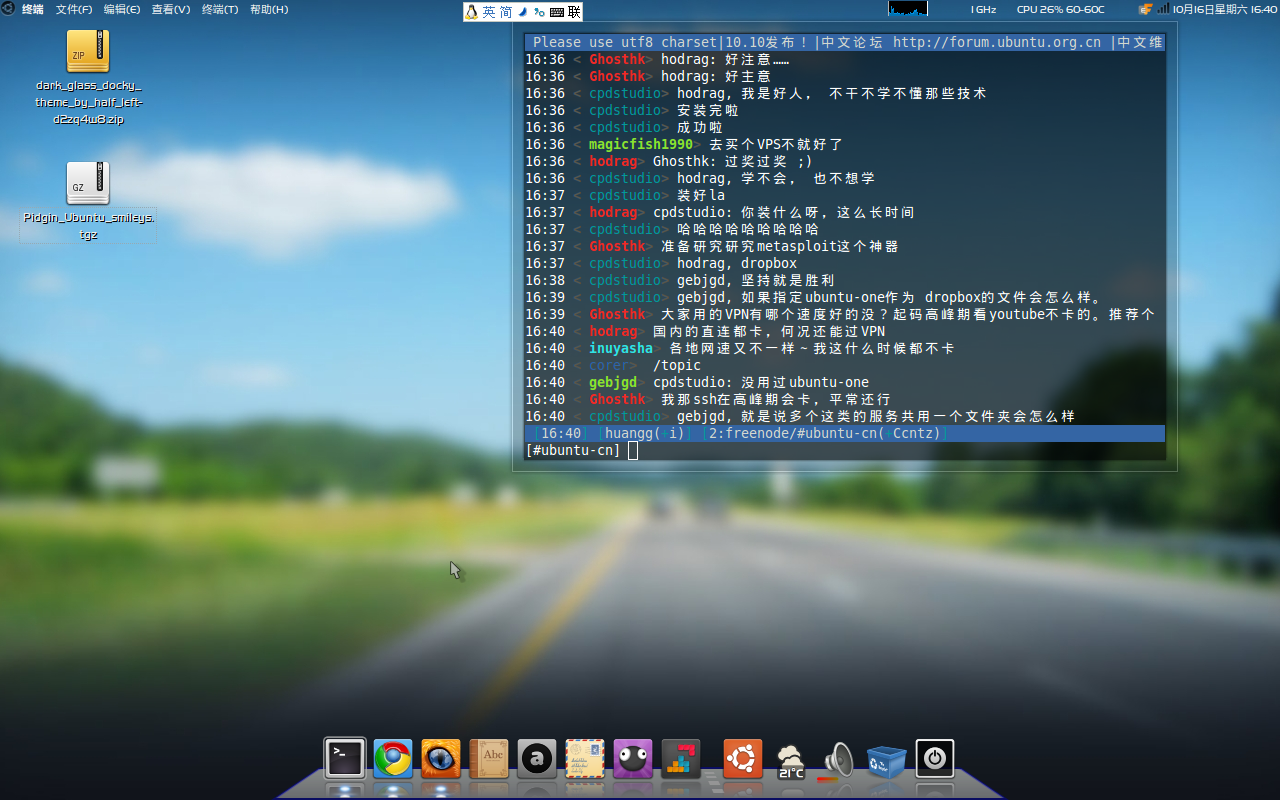The height and width of the screenshot is (800, 1280).
Task: Open Google Chrome from the dock
Action: click(x=393, y=759)
